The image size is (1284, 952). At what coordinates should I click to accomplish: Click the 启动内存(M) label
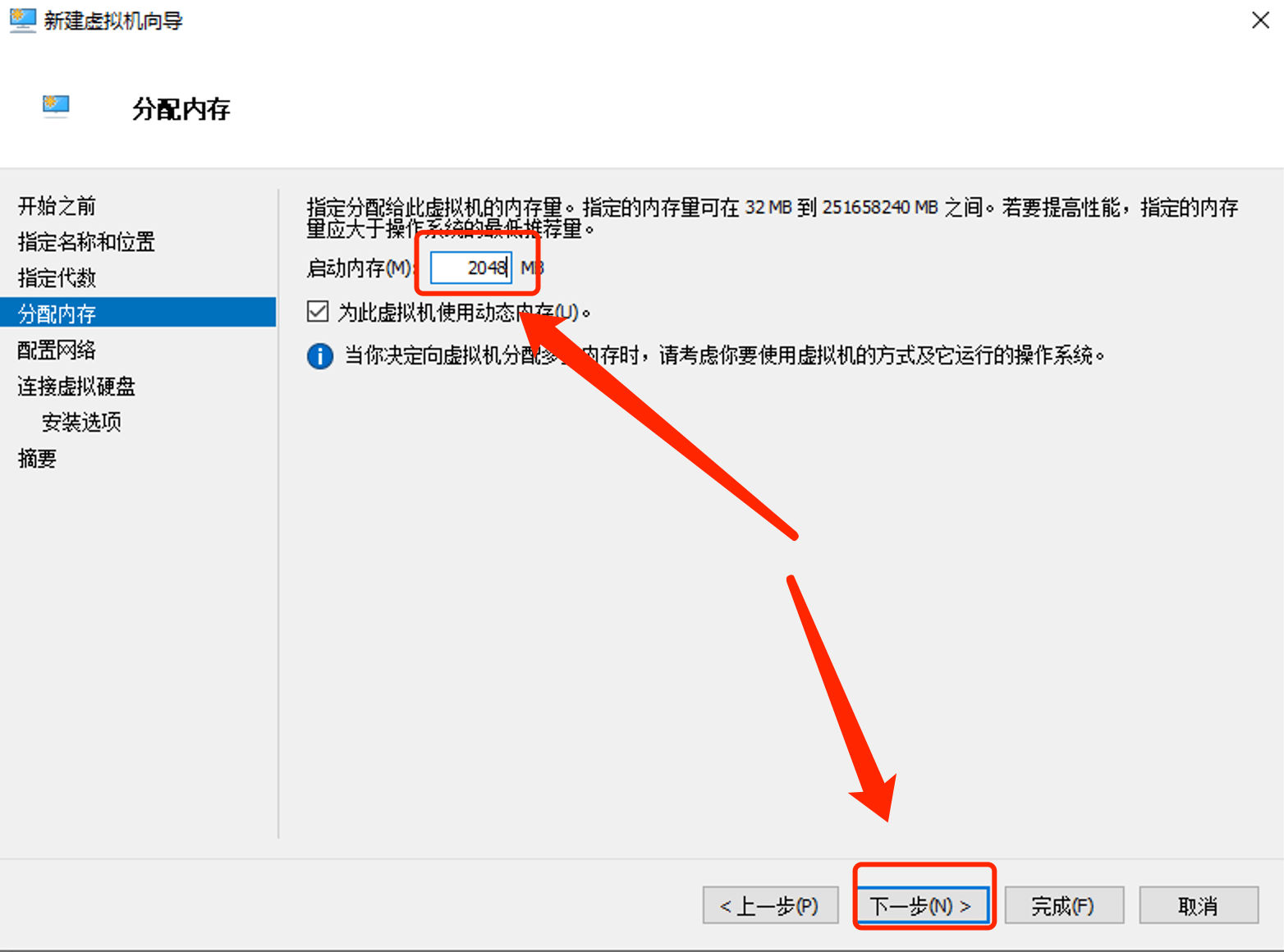pos(360,268)
